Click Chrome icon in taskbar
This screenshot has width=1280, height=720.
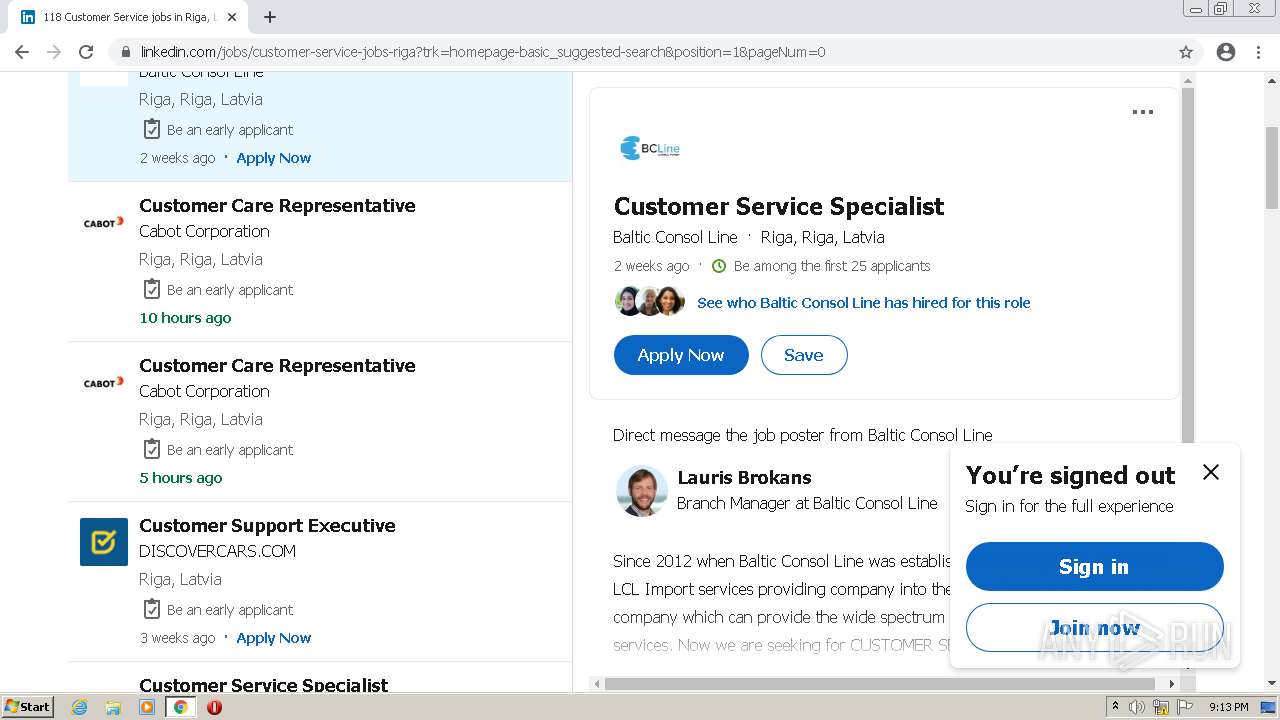click(x=181, y=707)
